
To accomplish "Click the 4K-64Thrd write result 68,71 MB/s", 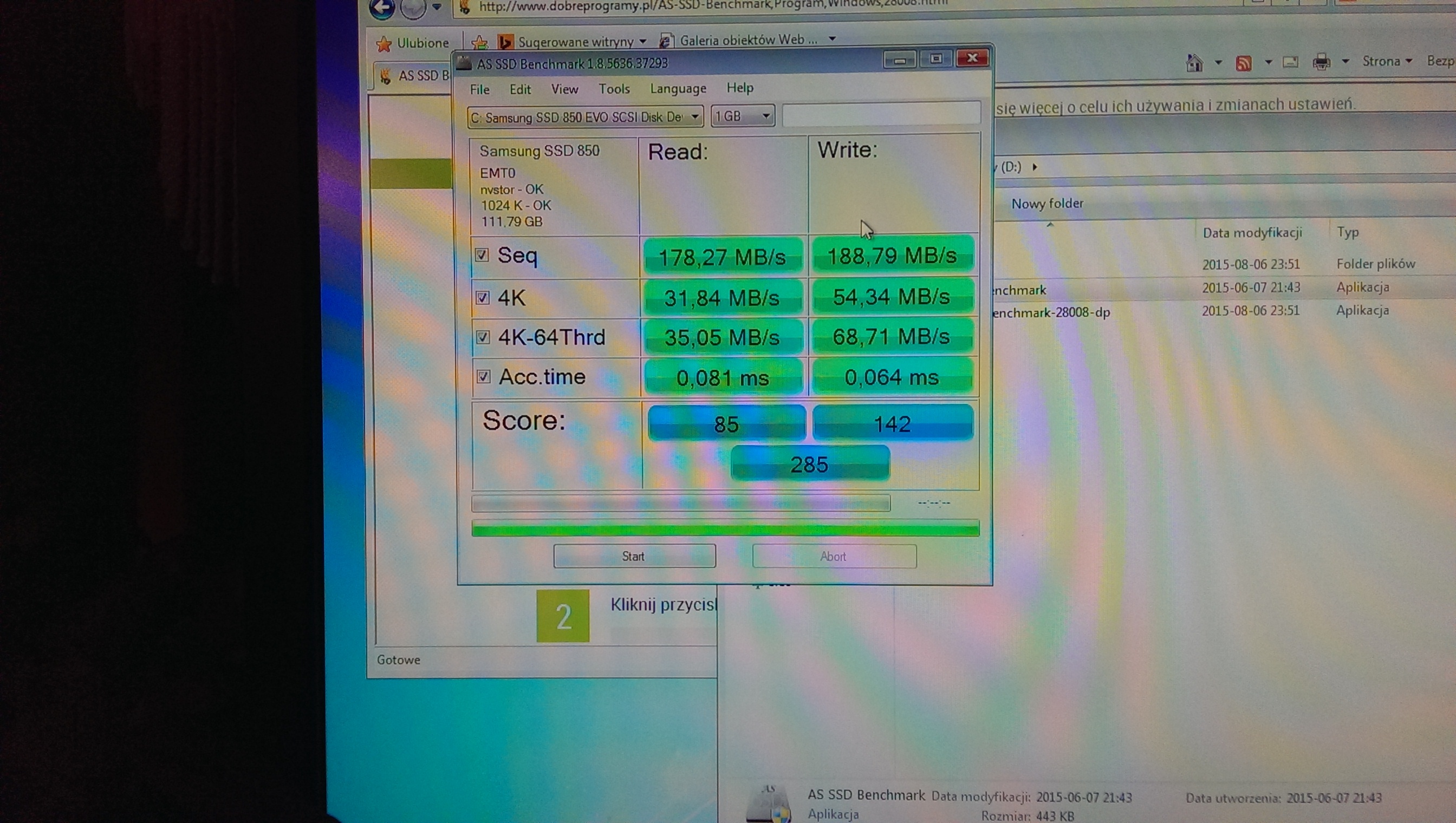I will click(892, 336).
